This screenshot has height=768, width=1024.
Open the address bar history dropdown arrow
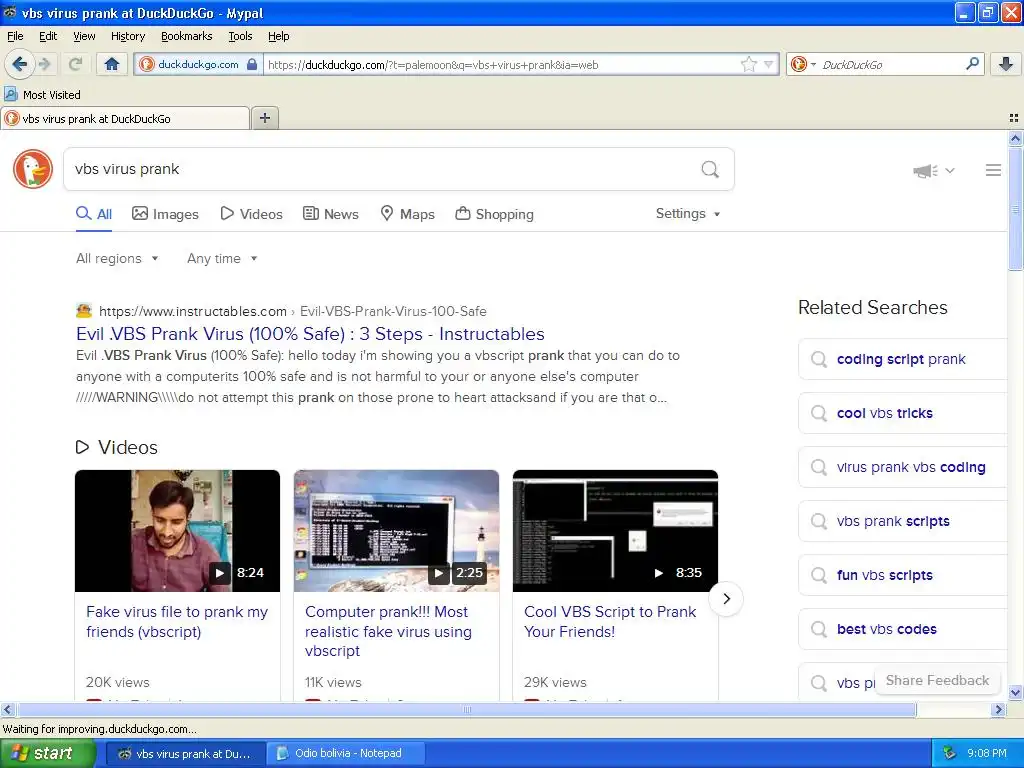[768, 64]
